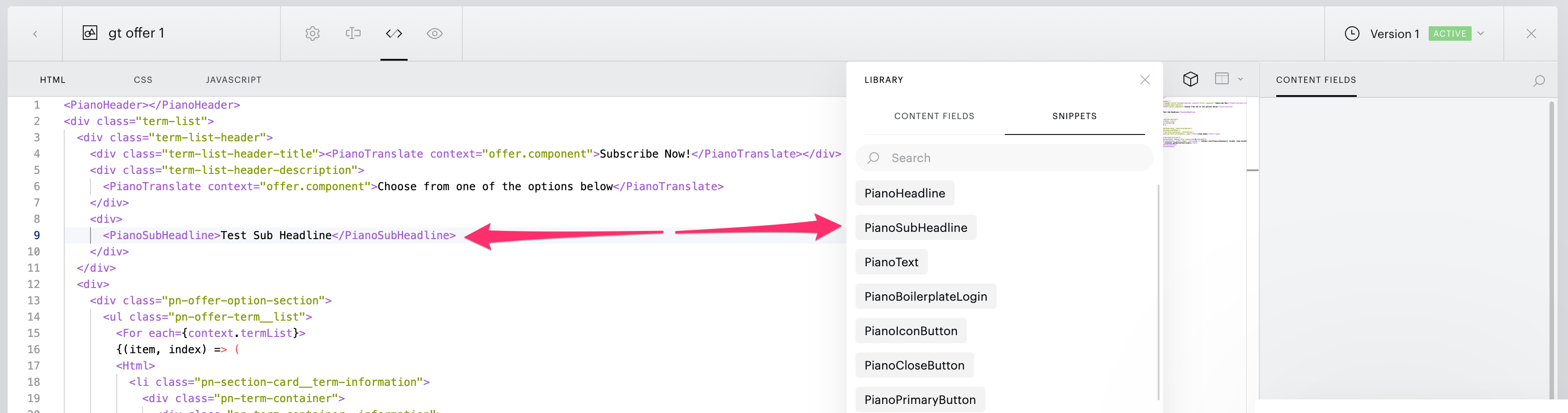
Task: Open the rename/text field icon in the toolbar
Action: [353, 34]
